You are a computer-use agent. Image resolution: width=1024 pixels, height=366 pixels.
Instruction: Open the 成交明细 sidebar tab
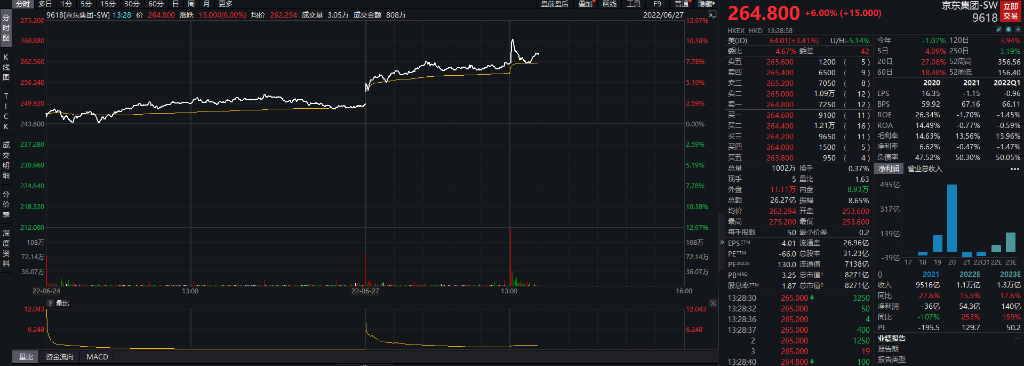pos(6,160)
